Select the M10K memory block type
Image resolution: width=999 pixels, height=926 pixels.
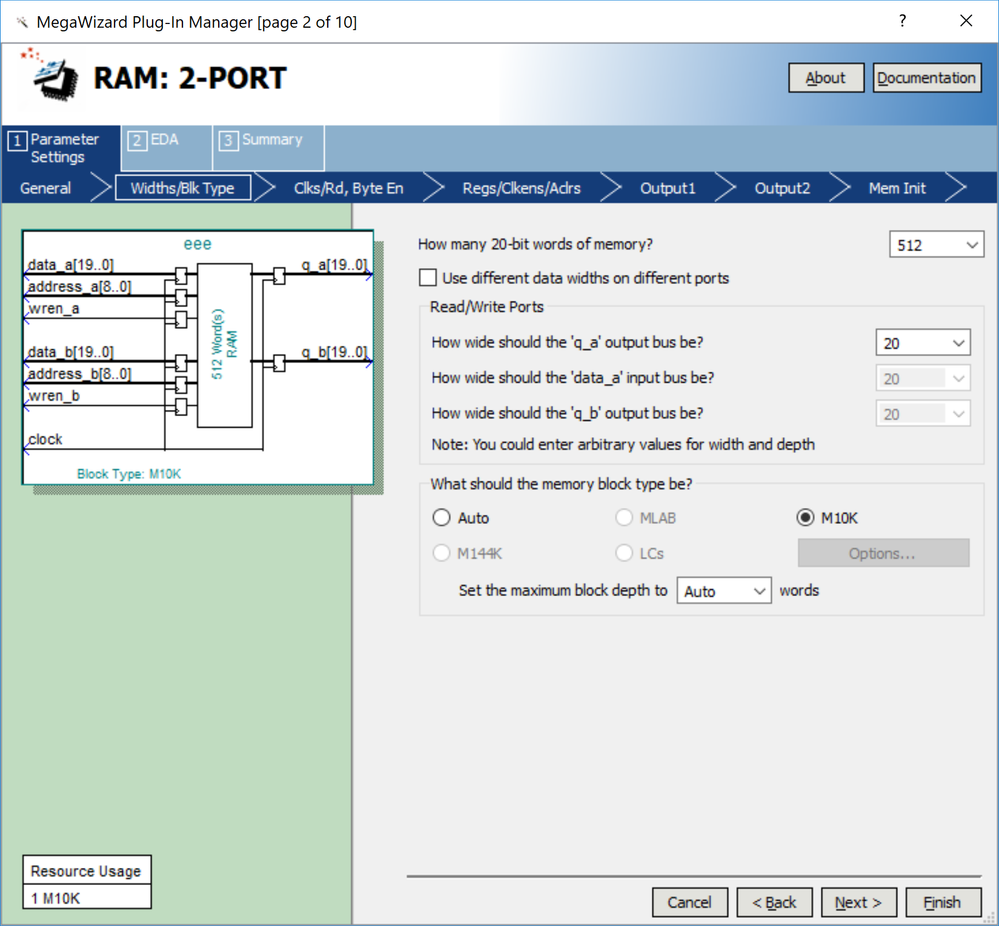(806, 518)
